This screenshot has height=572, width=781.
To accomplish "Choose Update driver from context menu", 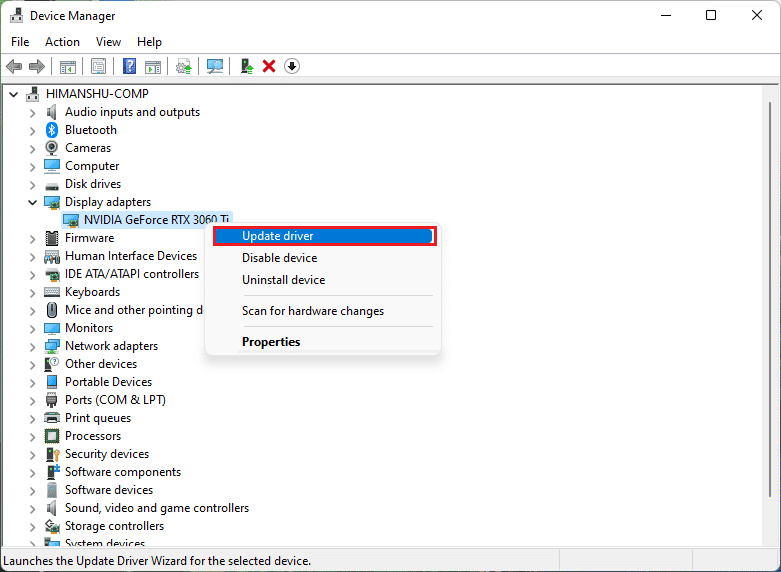I will point(325,236).
